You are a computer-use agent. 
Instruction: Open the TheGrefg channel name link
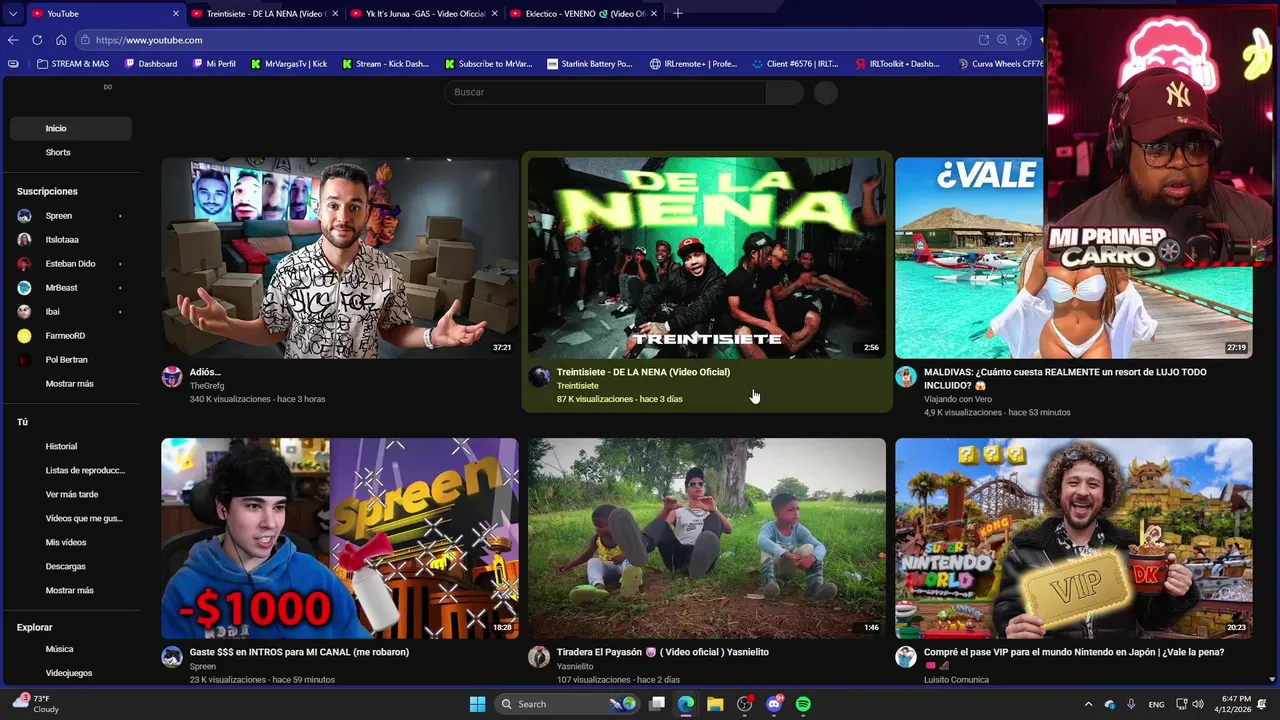pyautogui.click(x=207, y=386)
